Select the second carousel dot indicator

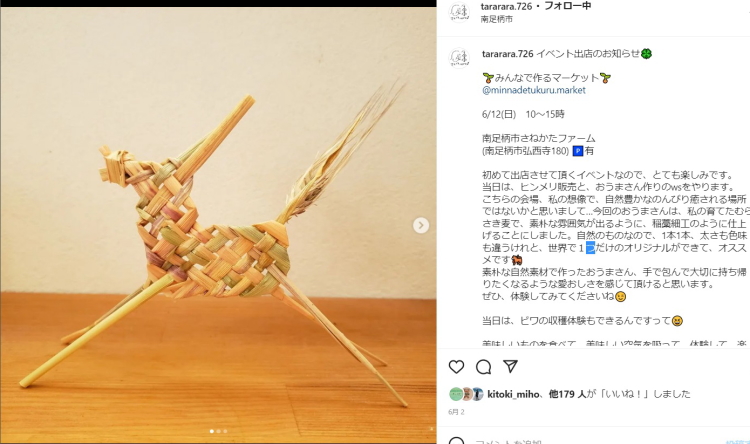pos(219,431)
